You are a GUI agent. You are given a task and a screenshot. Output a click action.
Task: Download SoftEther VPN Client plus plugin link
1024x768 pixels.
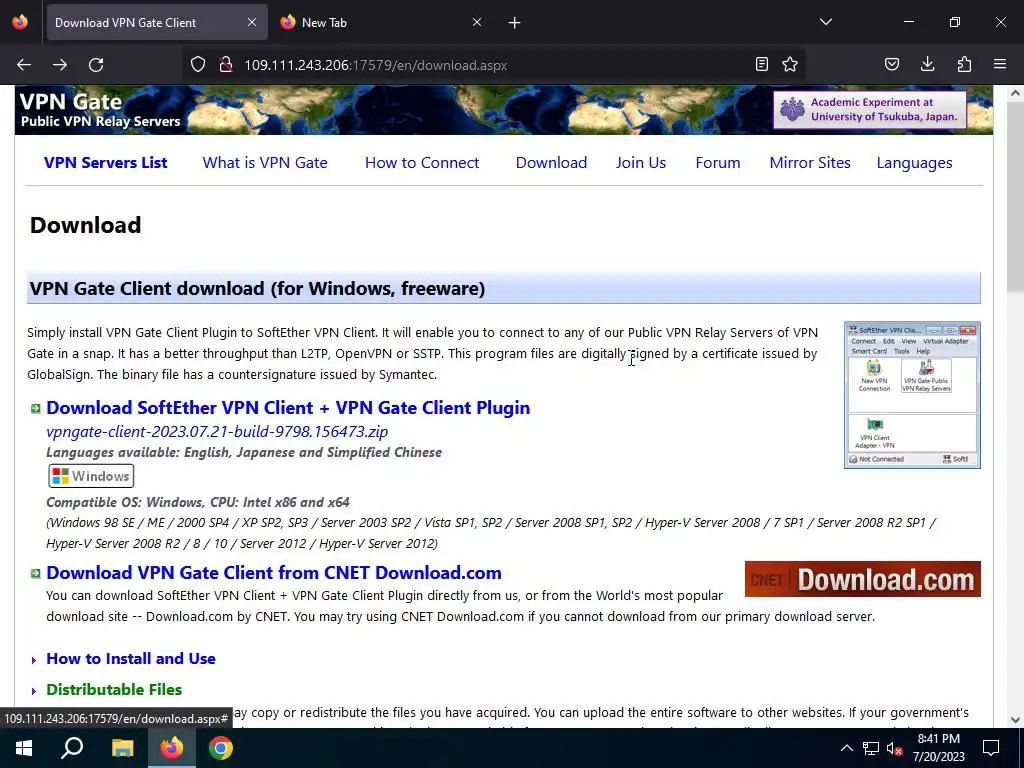(288, 408)
